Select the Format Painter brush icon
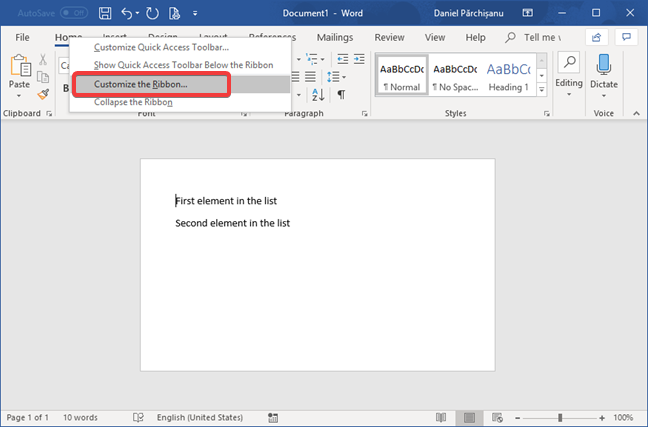648x427 pixels. tap(43, 95)
